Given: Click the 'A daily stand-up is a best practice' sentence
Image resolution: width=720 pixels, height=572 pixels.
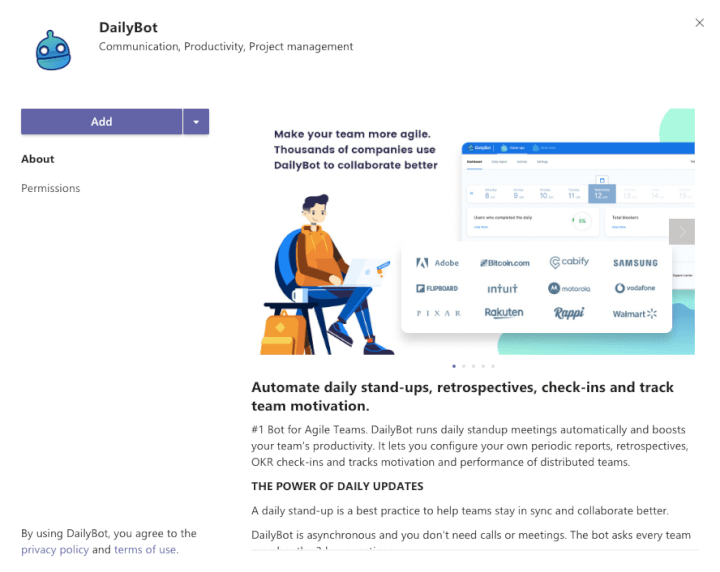Looking at the screenshot, I should pyautogui.click(x=460, y=510).
